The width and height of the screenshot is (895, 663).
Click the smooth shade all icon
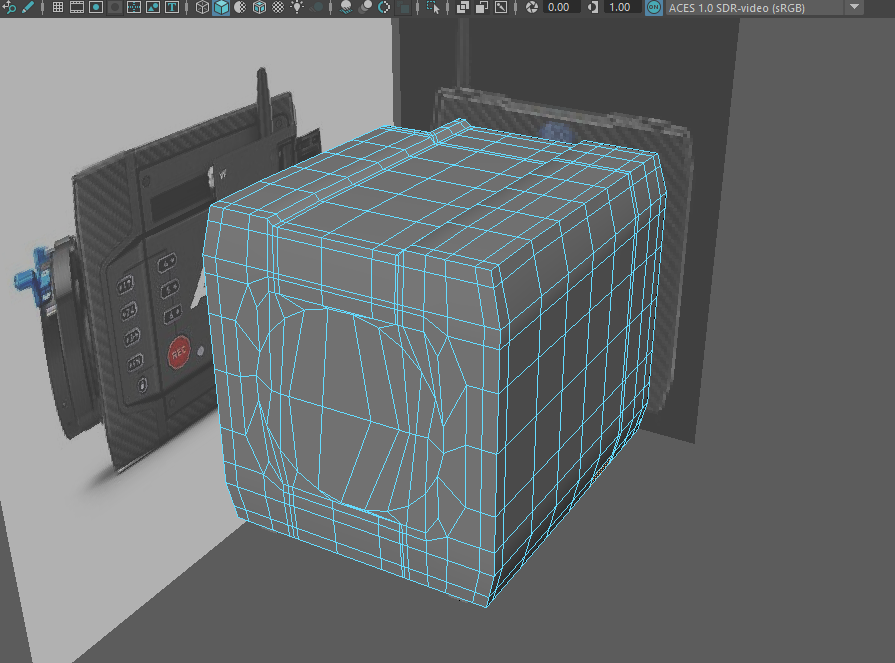tap(221, 7)
